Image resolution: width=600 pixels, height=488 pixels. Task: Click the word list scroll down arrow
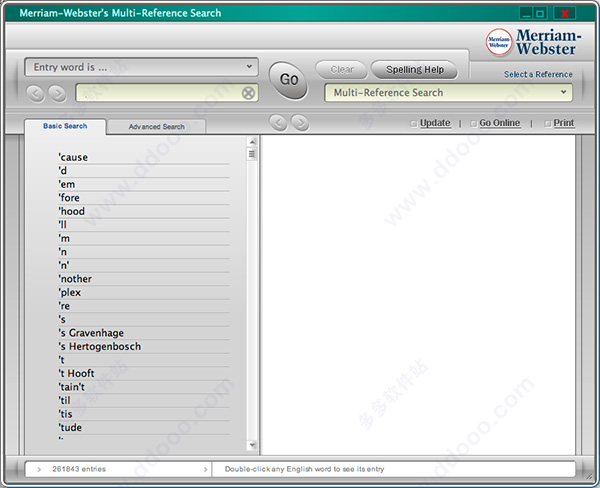(x=252, y=445)
